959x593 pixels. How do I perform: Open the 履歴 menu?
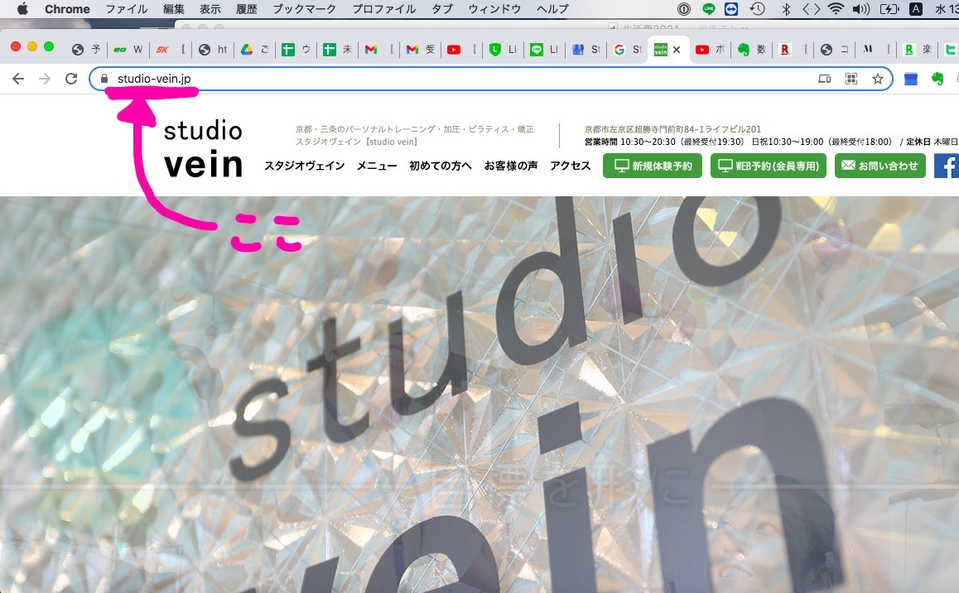(246, 9)
